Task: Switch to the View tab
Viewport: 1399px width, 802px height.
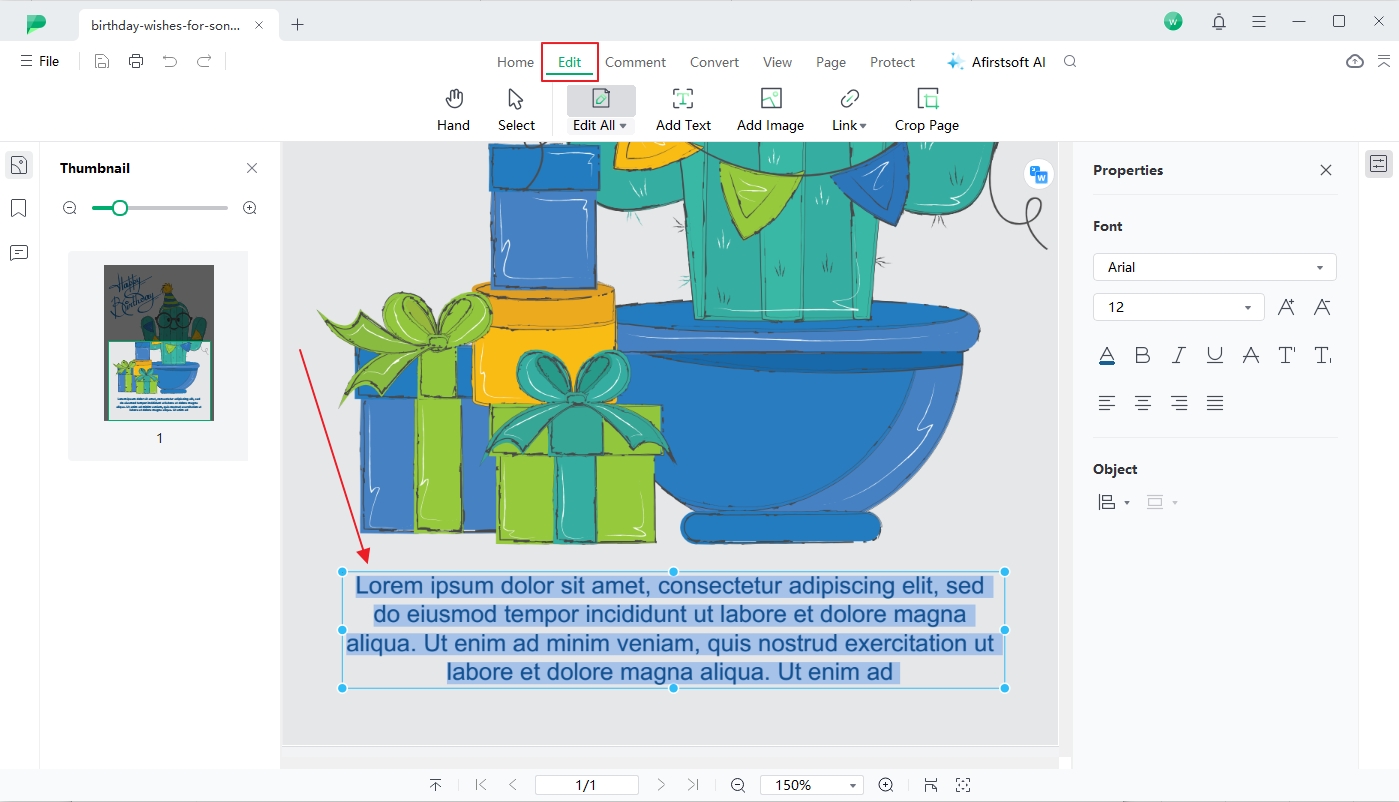Action: click(x=777, y=62)
